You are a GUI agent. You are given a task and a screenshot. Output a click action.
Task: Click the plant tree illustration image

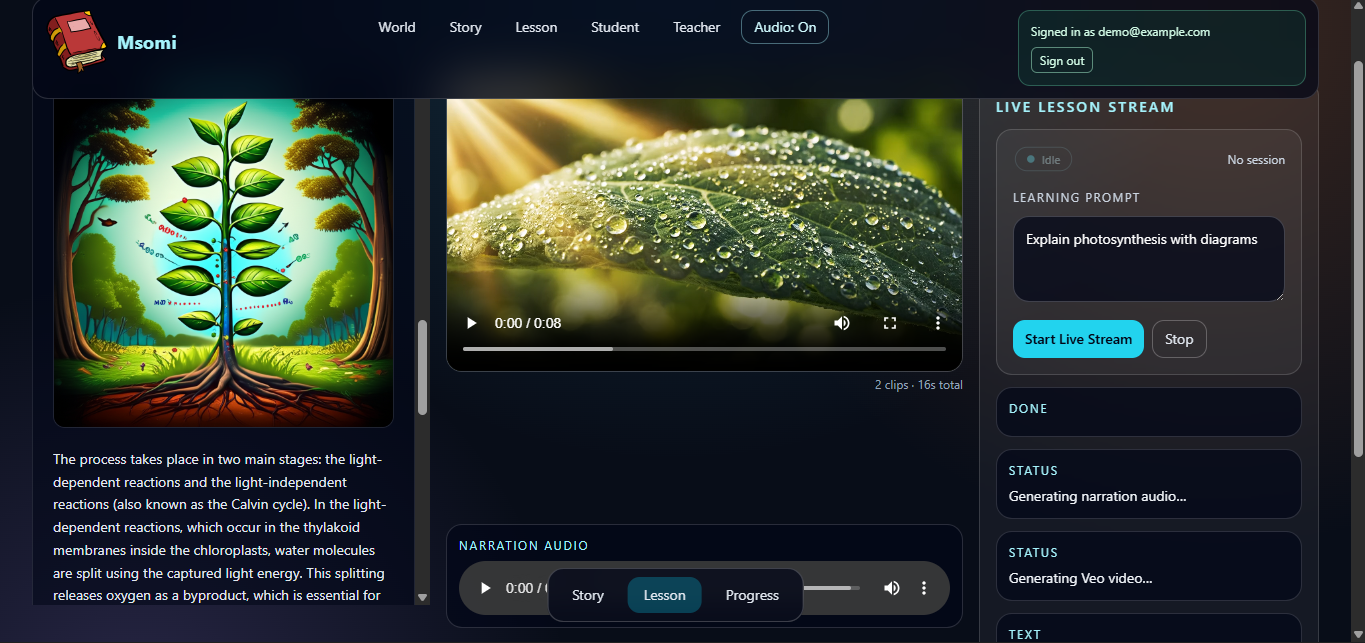pos(223,263)
